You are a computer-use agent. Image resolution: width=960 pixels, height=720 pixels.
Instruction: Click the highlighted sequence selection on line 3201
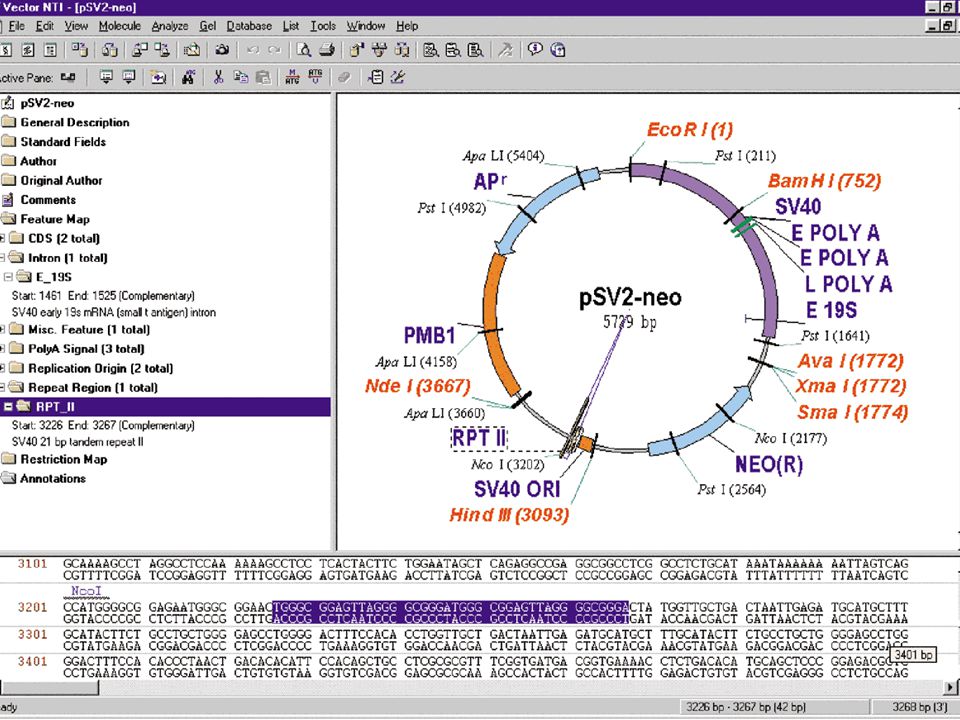(450, 612)
